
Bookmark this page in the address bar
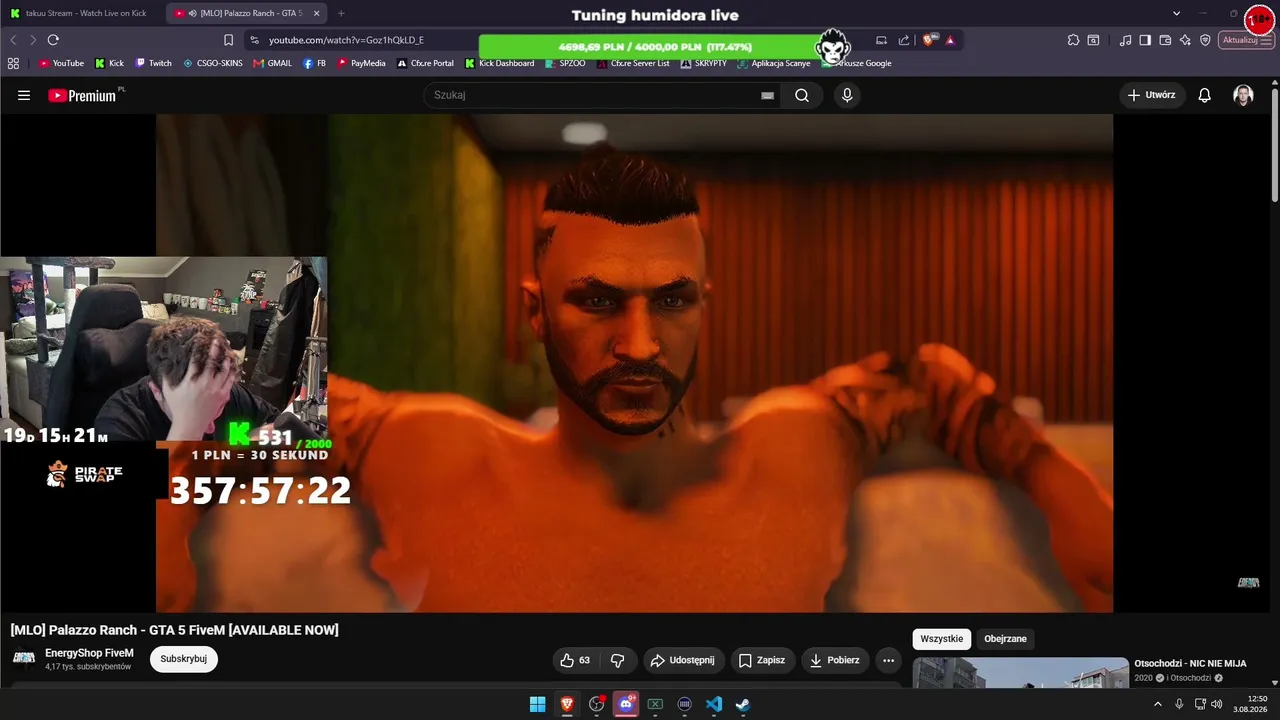[228, 40]
